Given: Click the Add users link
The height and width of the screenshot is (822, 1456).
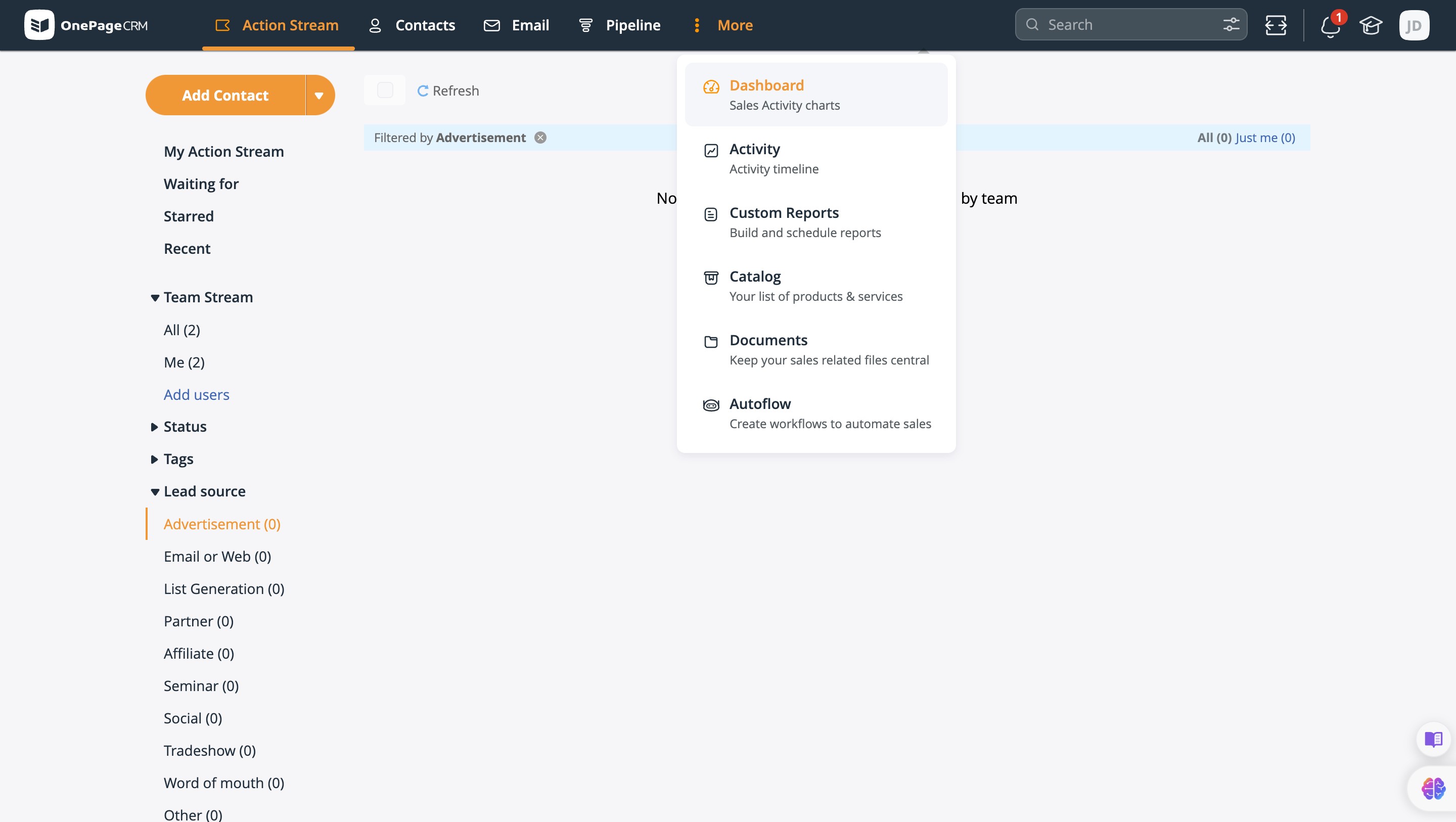Looking at the screenshot, I should click(x=196, y=394).
